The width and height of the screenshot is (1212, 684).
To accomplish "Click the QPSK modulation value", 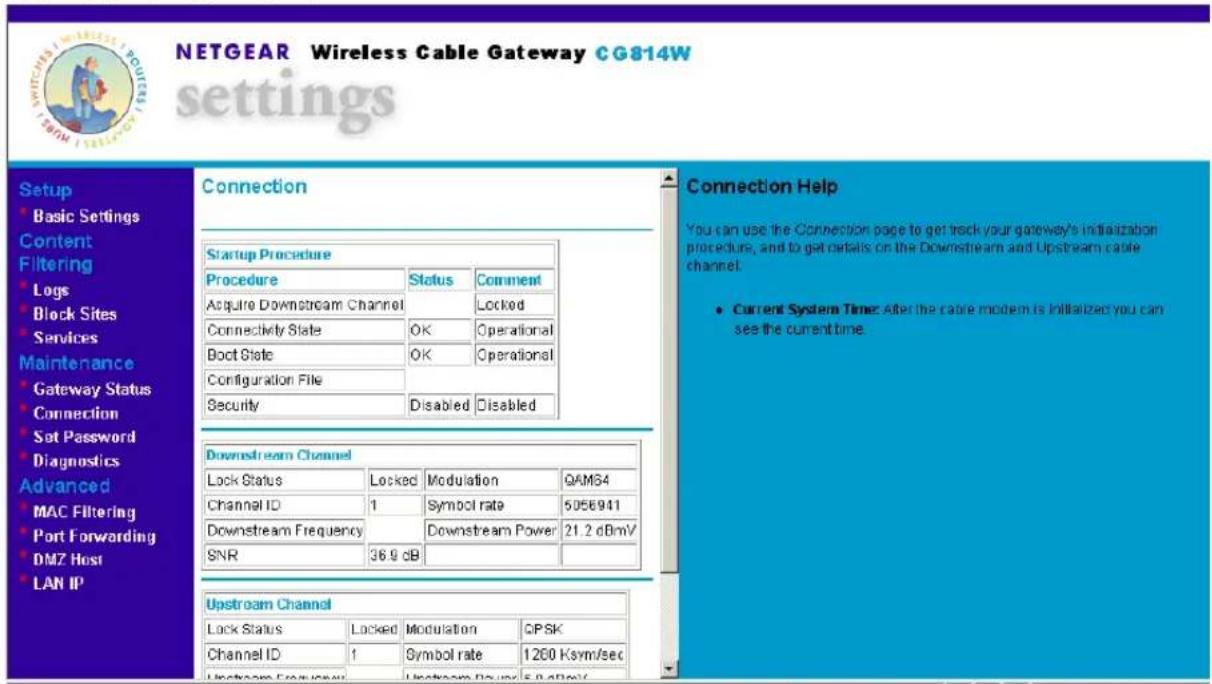I will click(545, 630).
